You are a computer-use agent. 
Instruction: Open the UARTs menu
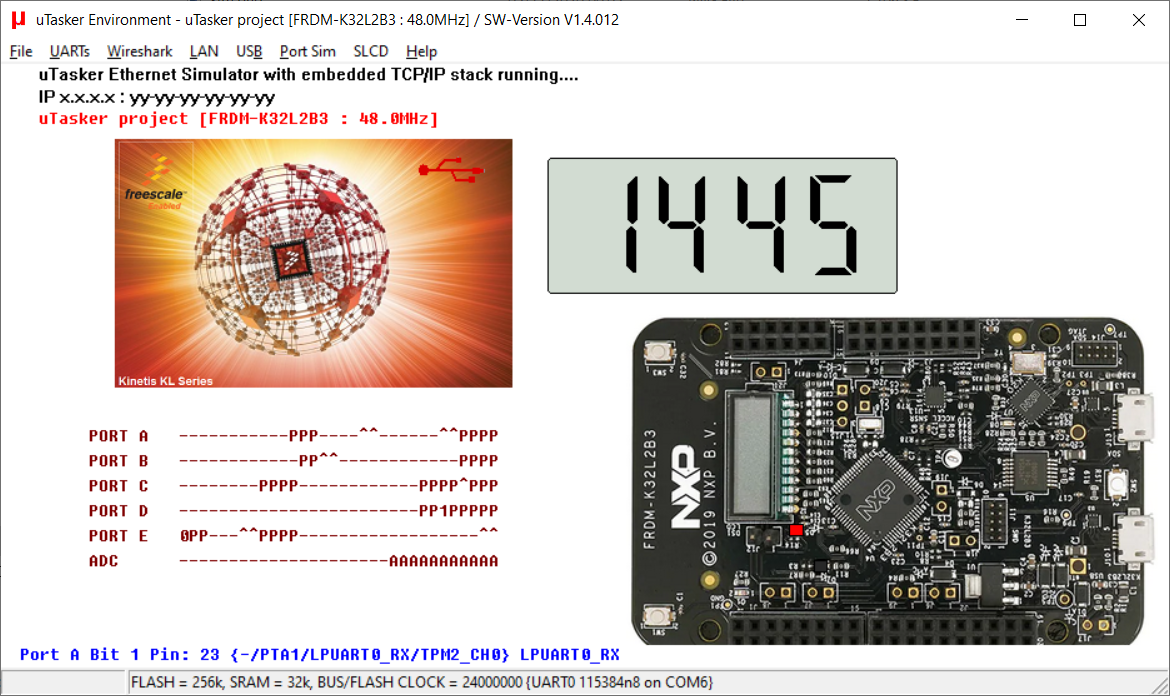pyautogui.click(x=69, y=51)
